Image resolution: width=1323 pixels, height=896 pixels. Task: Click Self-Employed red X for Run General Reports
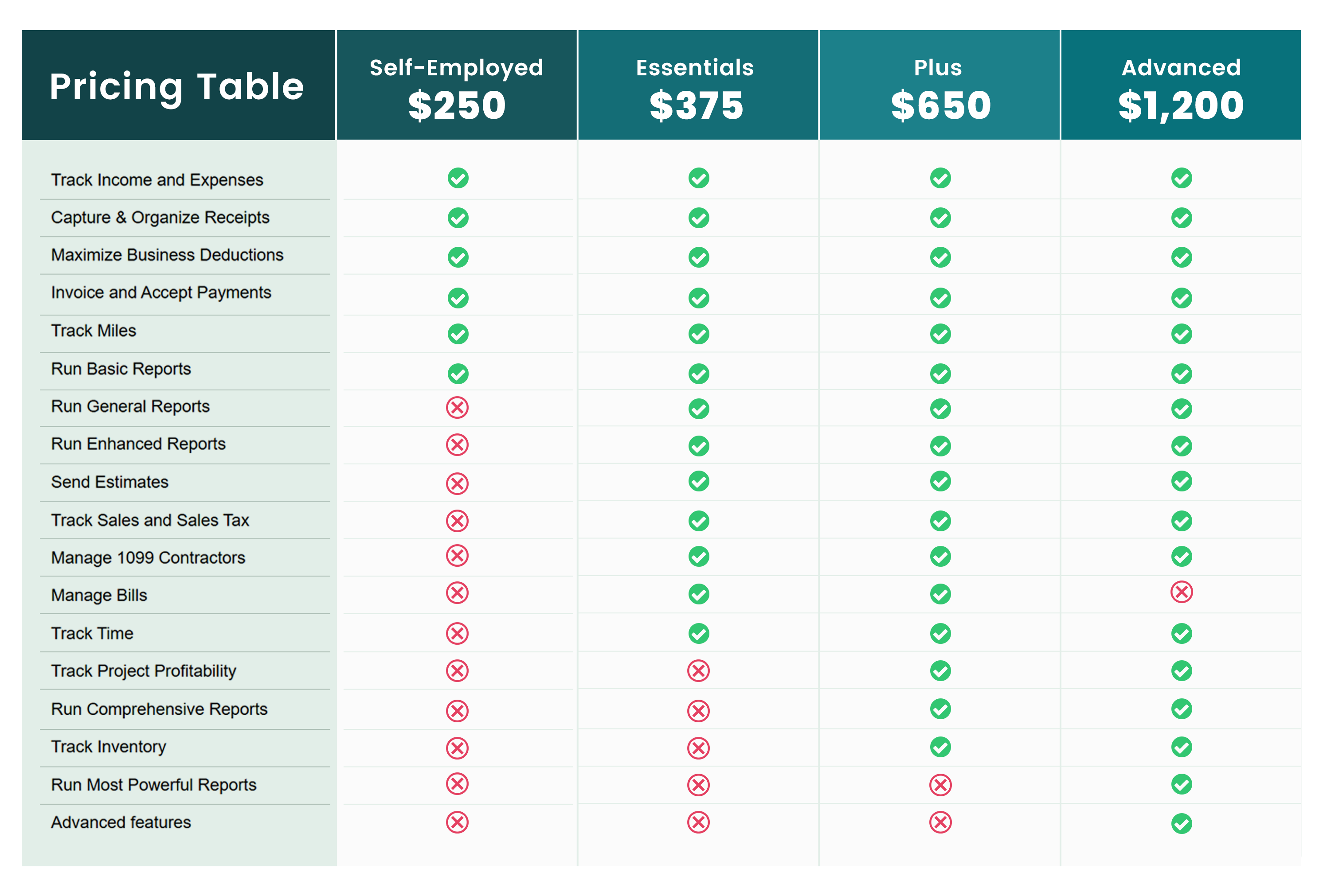click(x=457, y=407)
